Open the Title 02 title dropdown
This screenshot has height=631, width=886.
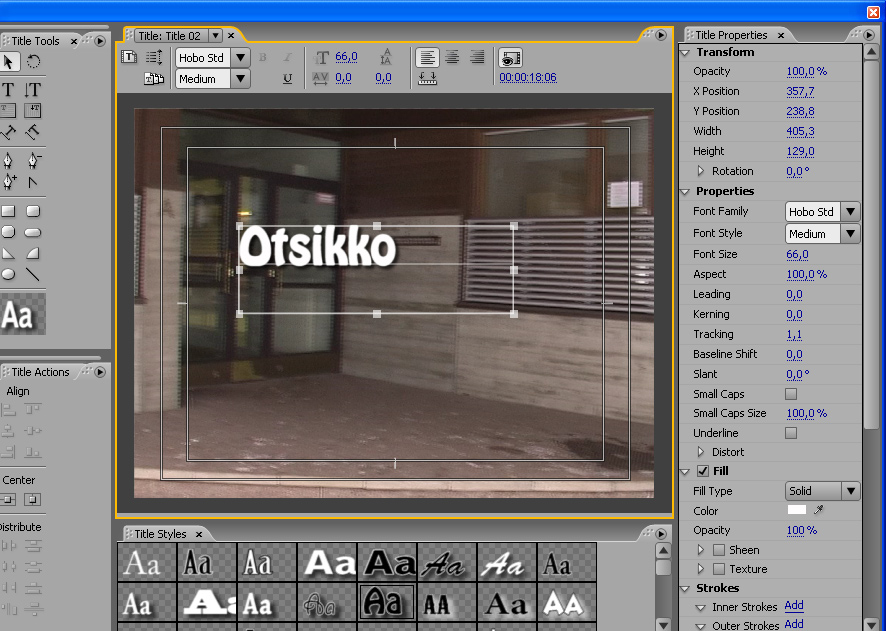click(215, 36)
